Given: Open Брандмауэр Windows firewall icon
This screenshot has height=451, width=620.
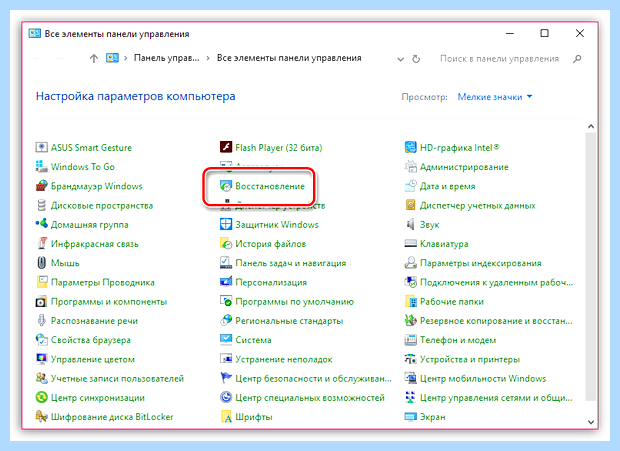Looking at the screenshot, I should (x=42, y=186).
